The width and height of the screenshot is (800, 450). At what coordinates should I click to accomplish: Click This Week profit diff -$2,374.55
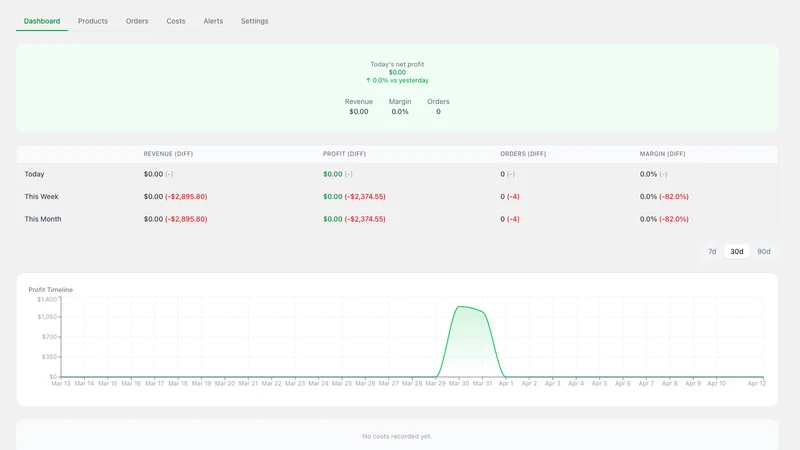[365, 196]
